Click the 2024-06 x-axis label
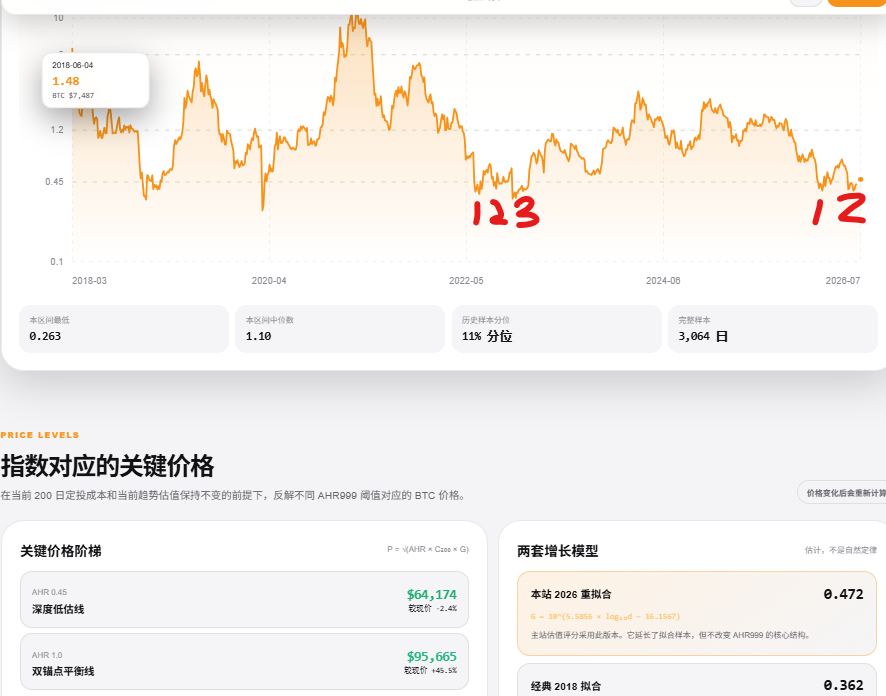886x696 pixels. [663, 281]
